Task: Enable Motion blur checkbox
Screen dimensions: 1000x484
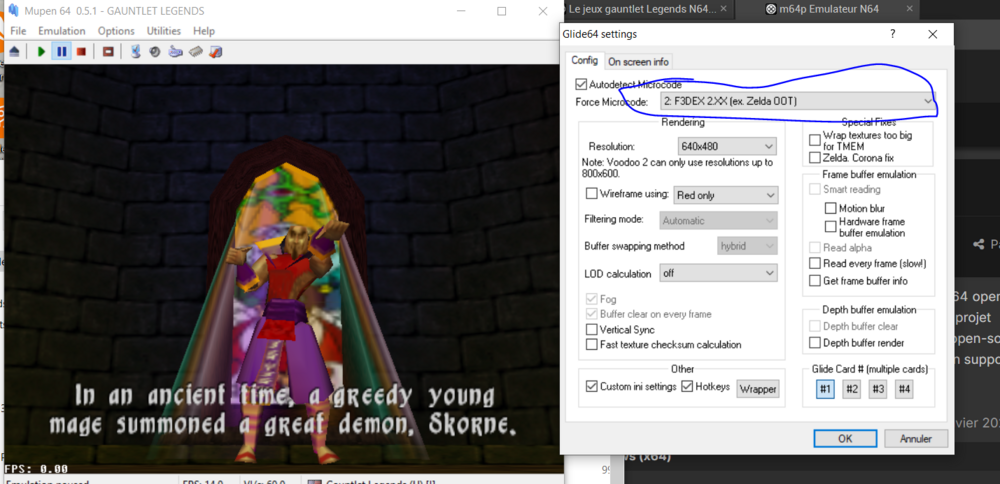Action: click(830, 208)
